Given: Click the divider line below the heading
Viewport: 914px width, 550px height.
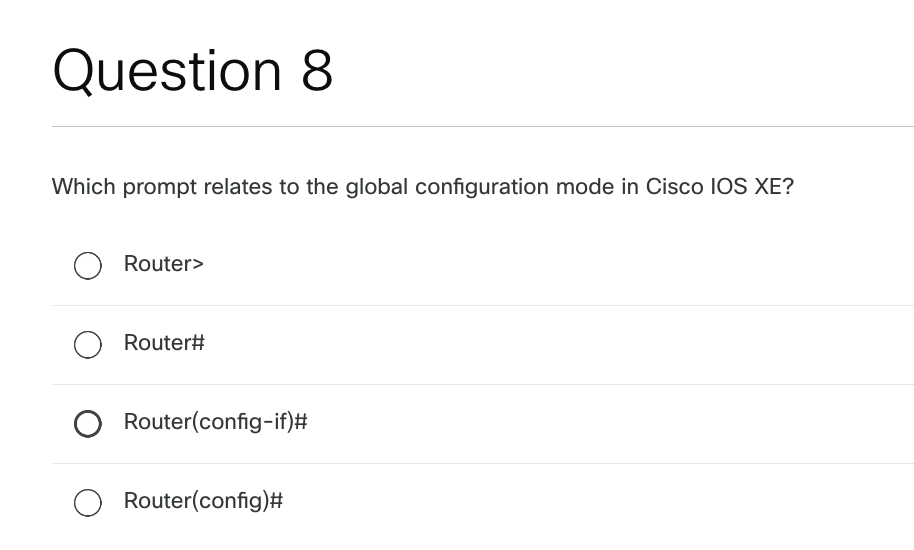Looking at the screenshot, I should 482,127.
